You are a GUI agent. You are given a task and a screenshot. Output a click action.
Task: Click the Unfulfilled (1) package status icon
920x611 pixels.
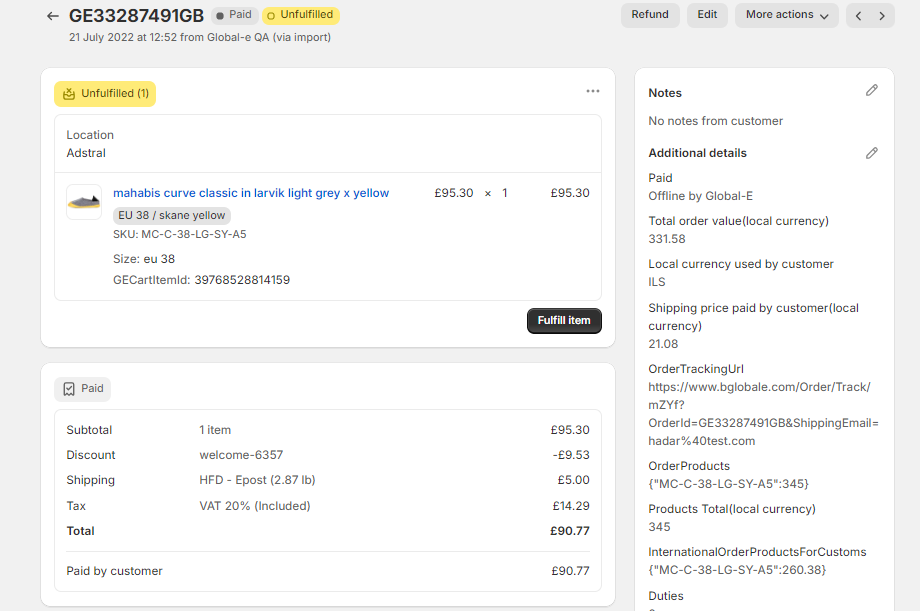(67, 93)
